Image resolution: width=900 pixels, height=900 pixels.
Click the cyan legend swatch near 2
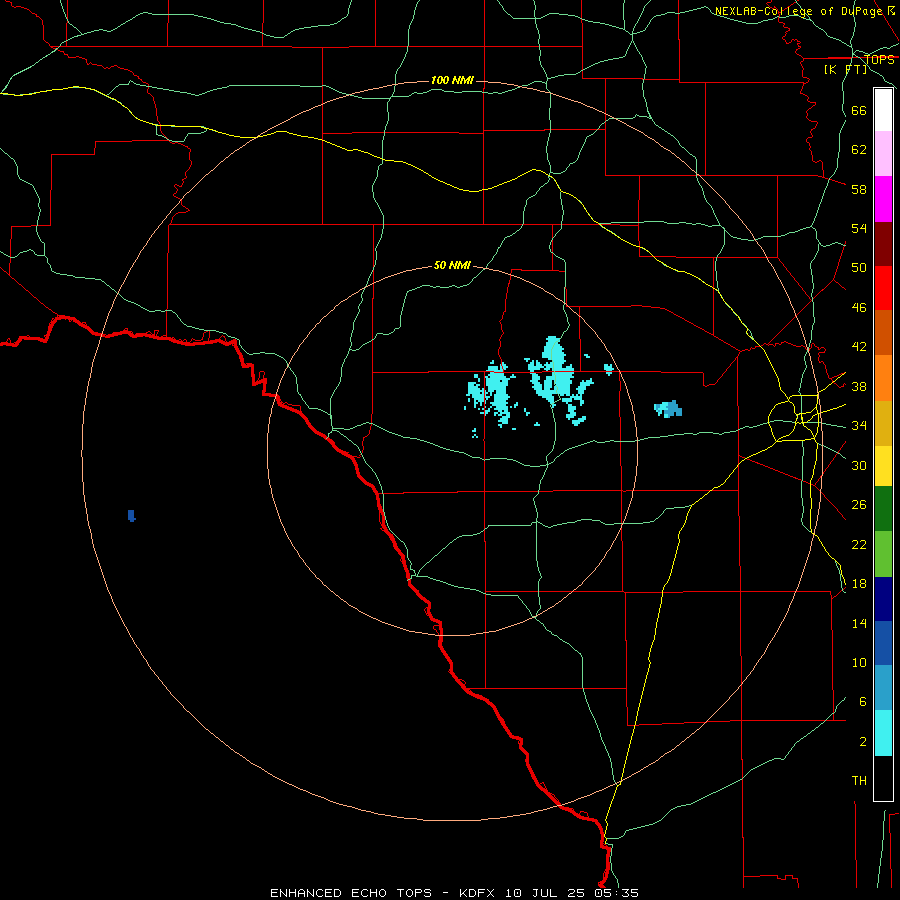(x=883, y=733)
